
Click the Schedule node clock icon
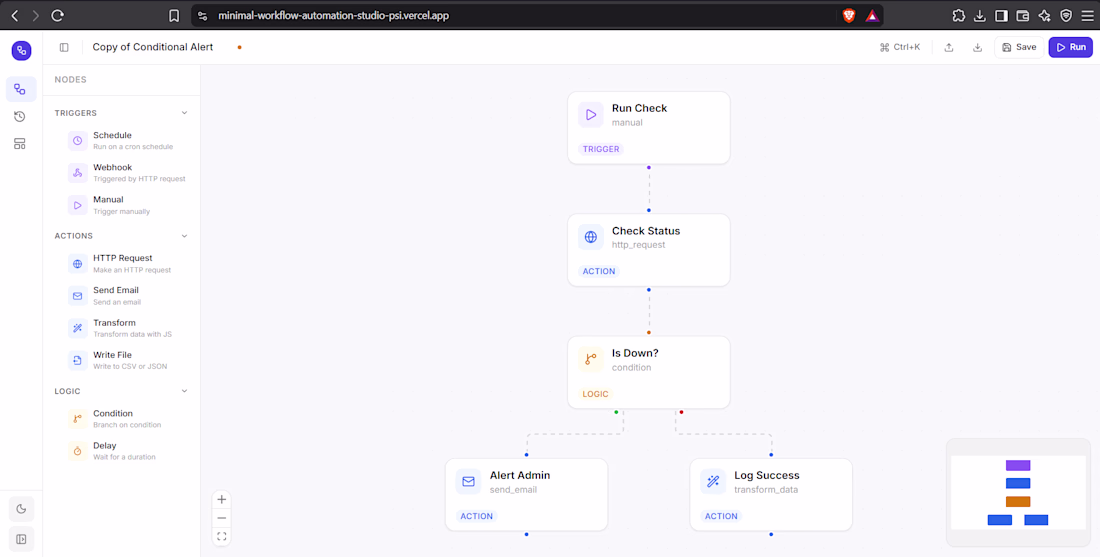pyautogui.click(x=78, y=140)
